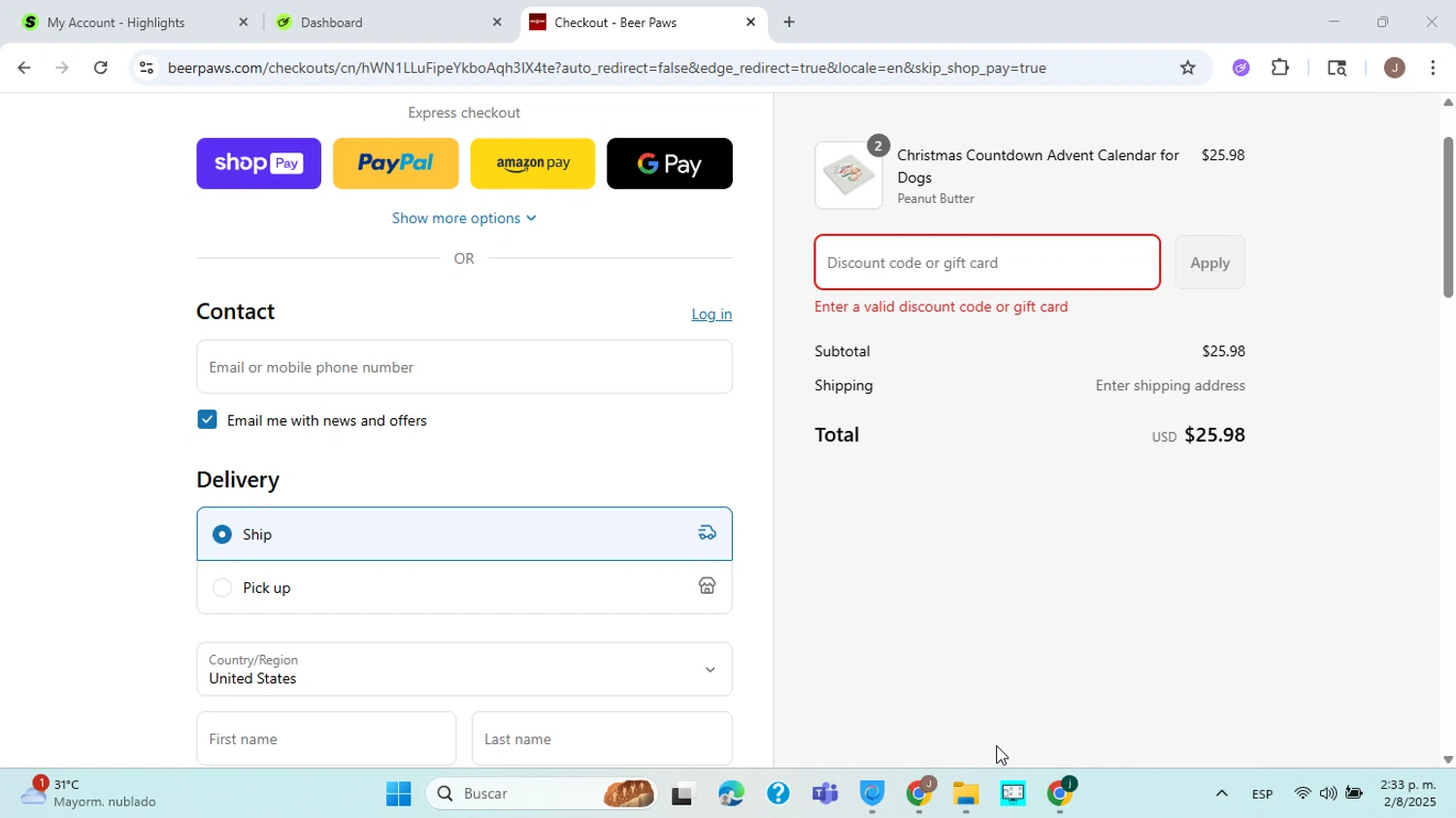Bookmark this page with the star
This screenshot has width=1456, height=818.
pos(1188,68)
